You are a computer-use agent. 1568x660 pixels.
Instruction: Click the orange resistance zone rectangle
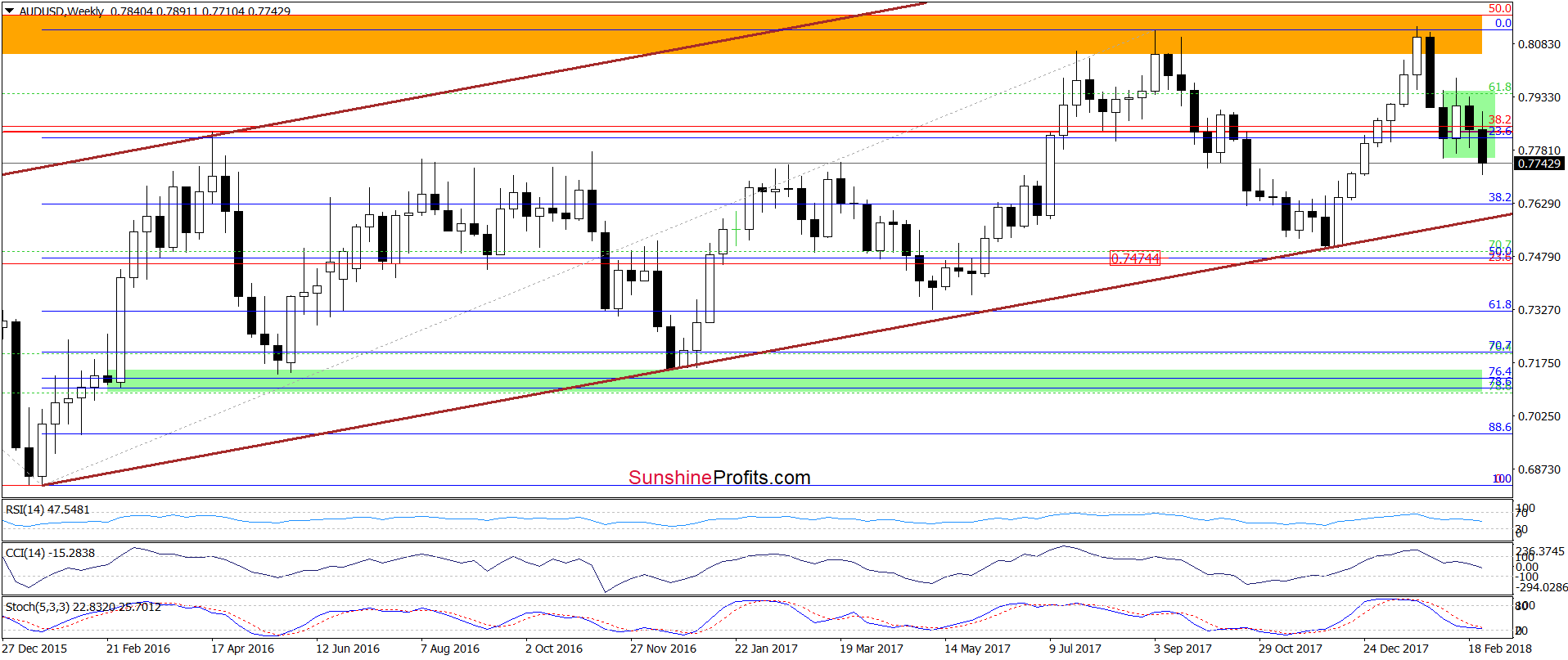(741, 34)
